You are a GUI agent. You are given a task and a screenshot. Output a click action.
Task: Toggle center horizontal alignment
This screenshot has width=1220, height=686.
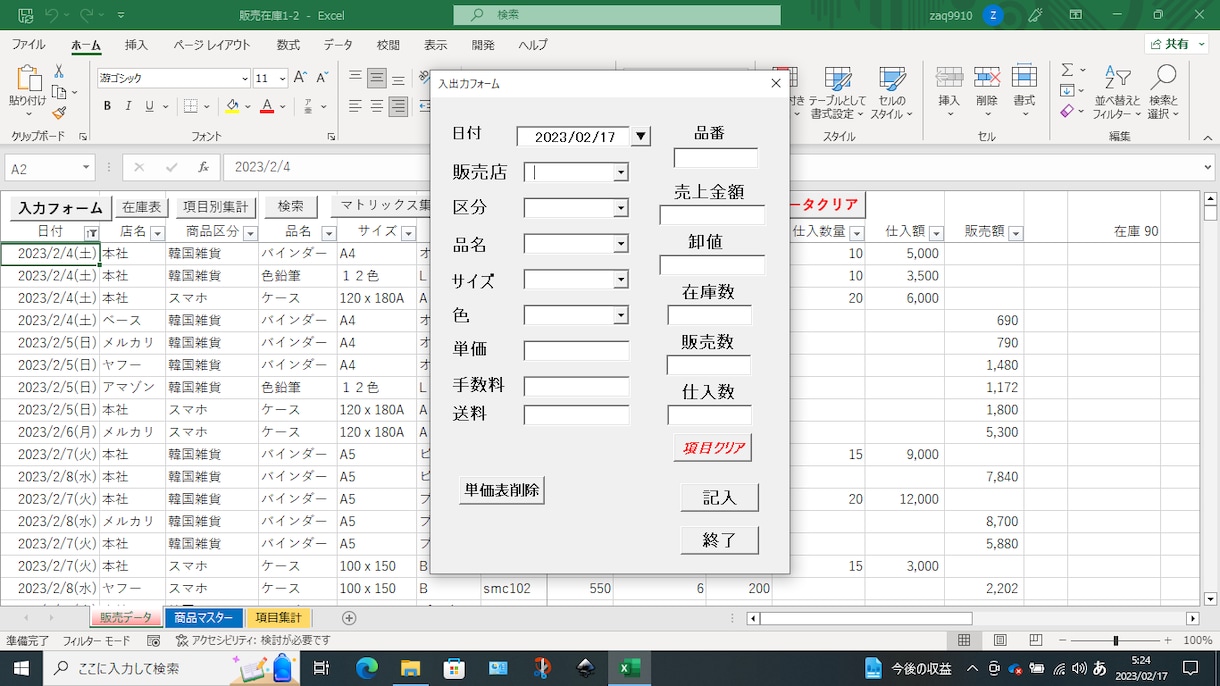coord(377,106)
